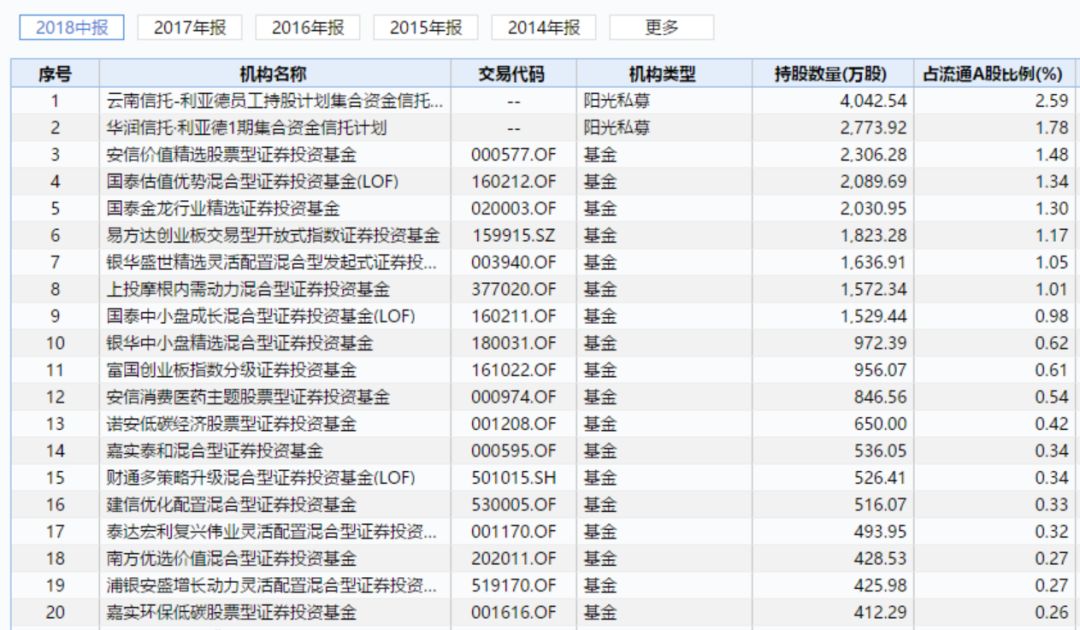Click trading code 160211.OF
The image size is (1080, 630).
[x=513, y=315]
